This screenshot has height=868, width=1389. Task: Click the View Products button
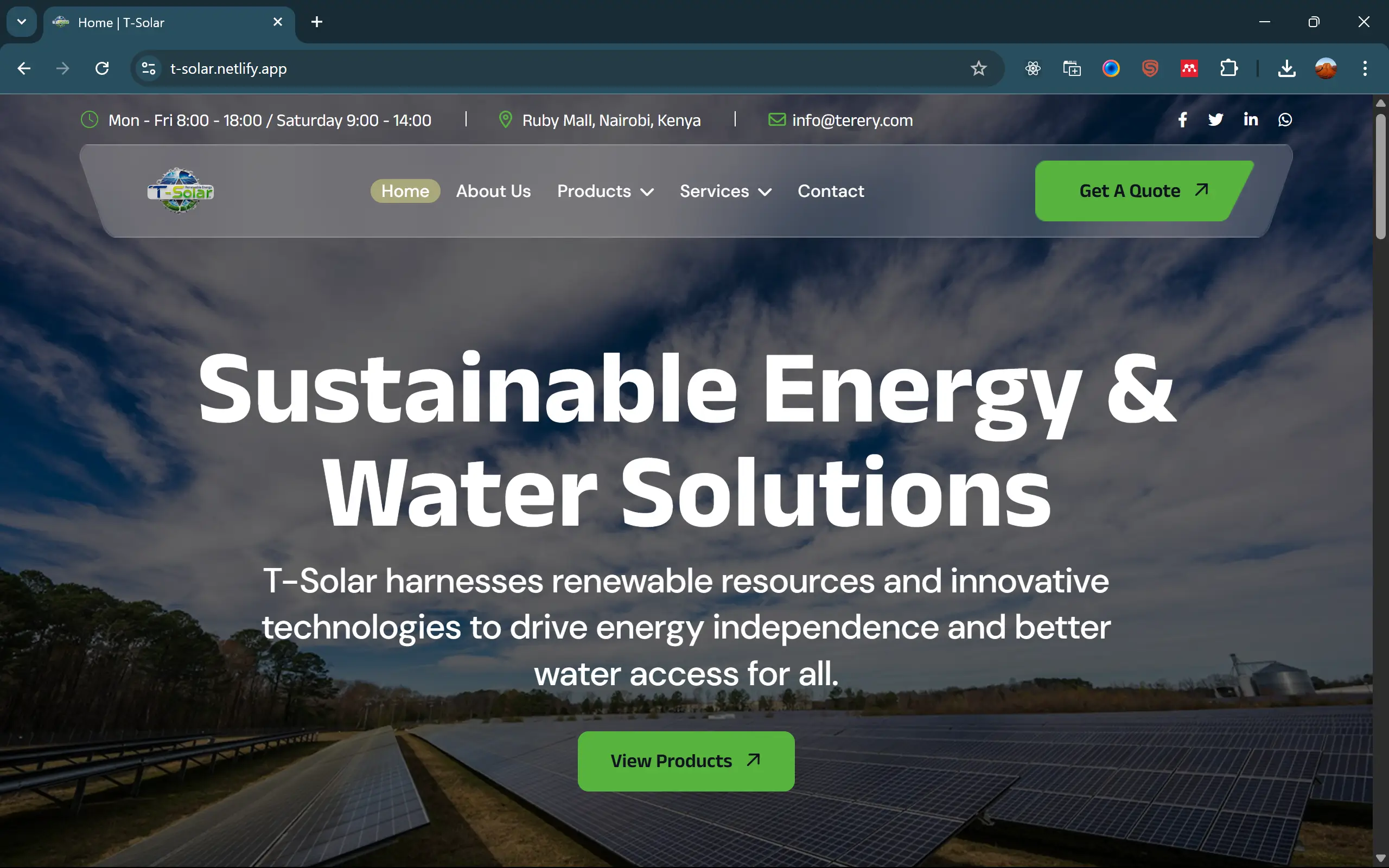coord(686,761)
